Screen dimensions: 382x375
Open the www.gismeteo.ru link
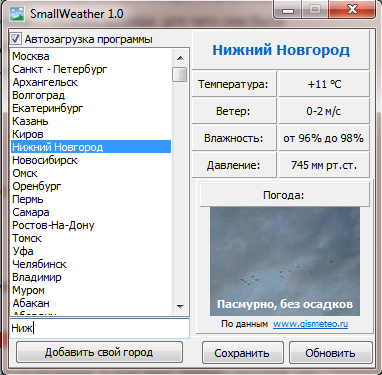[x=311, y=324]
